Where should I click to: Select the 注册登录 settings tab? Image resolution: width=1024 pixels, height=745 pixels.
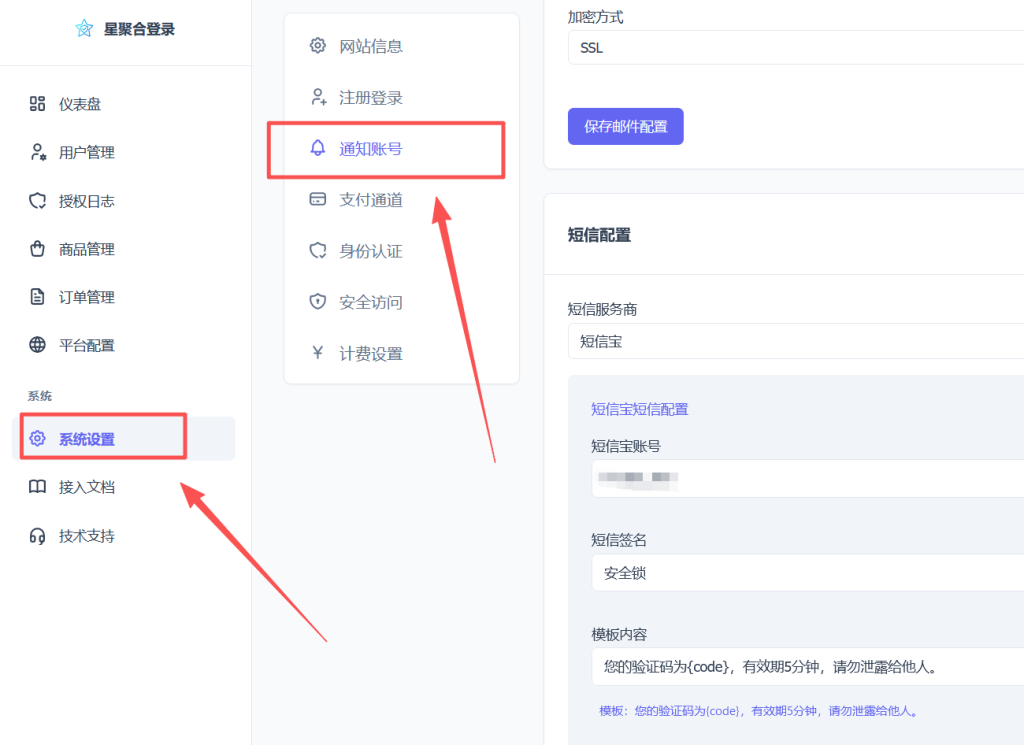371,98
